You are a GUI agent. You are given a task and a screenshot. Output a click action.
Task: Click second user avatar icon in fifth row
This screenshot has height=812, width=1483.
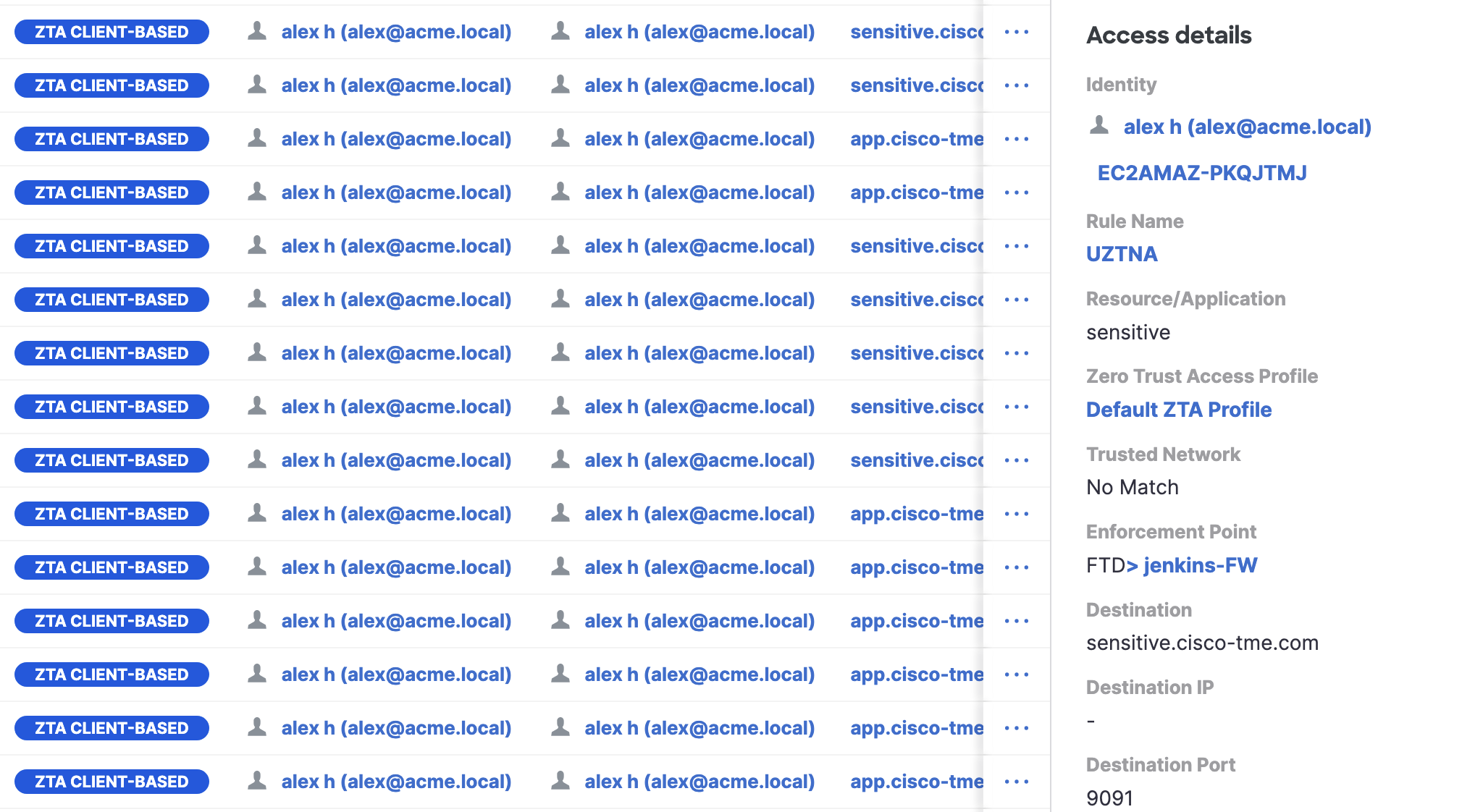click(x=560, y=246)
